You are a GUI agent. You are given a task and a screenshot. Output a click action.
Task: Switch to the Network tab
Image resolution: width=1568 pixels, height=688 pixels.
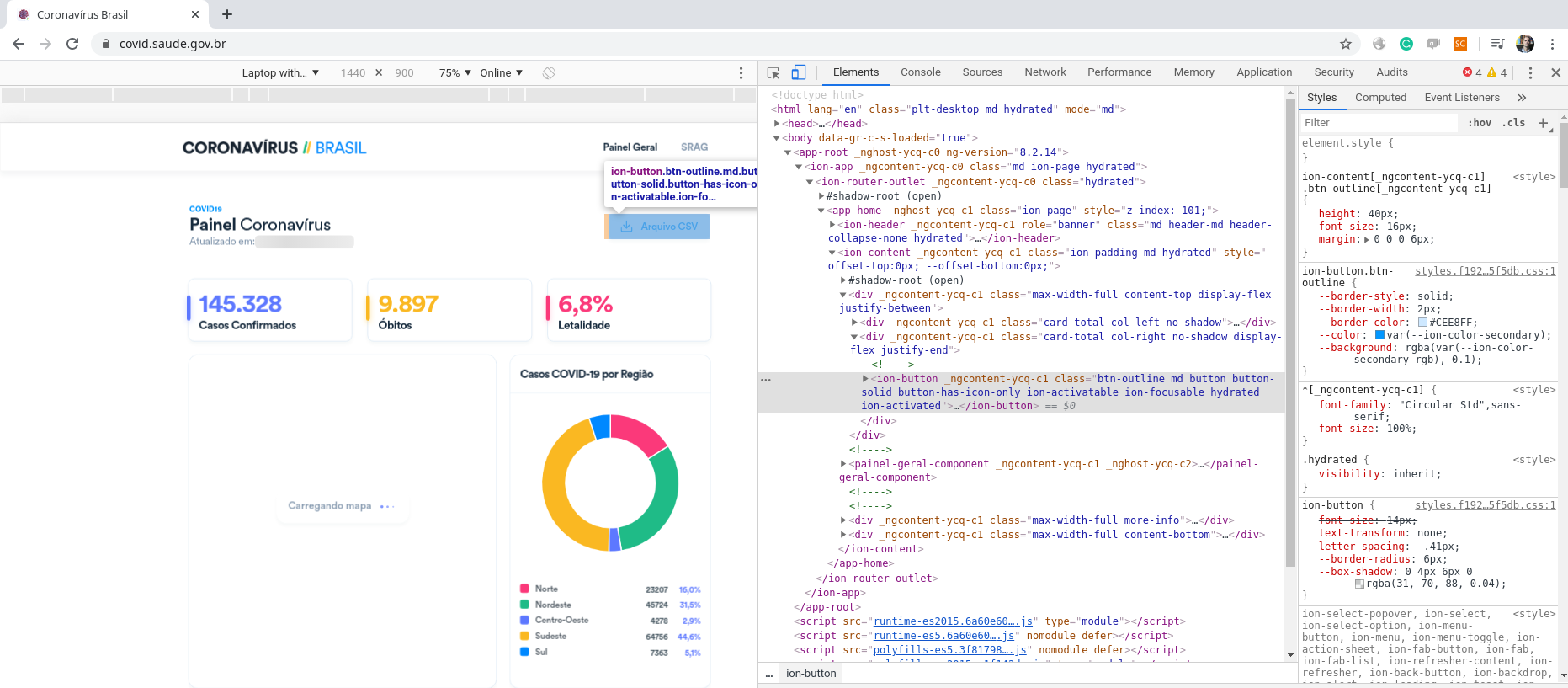coord(1044,72)
